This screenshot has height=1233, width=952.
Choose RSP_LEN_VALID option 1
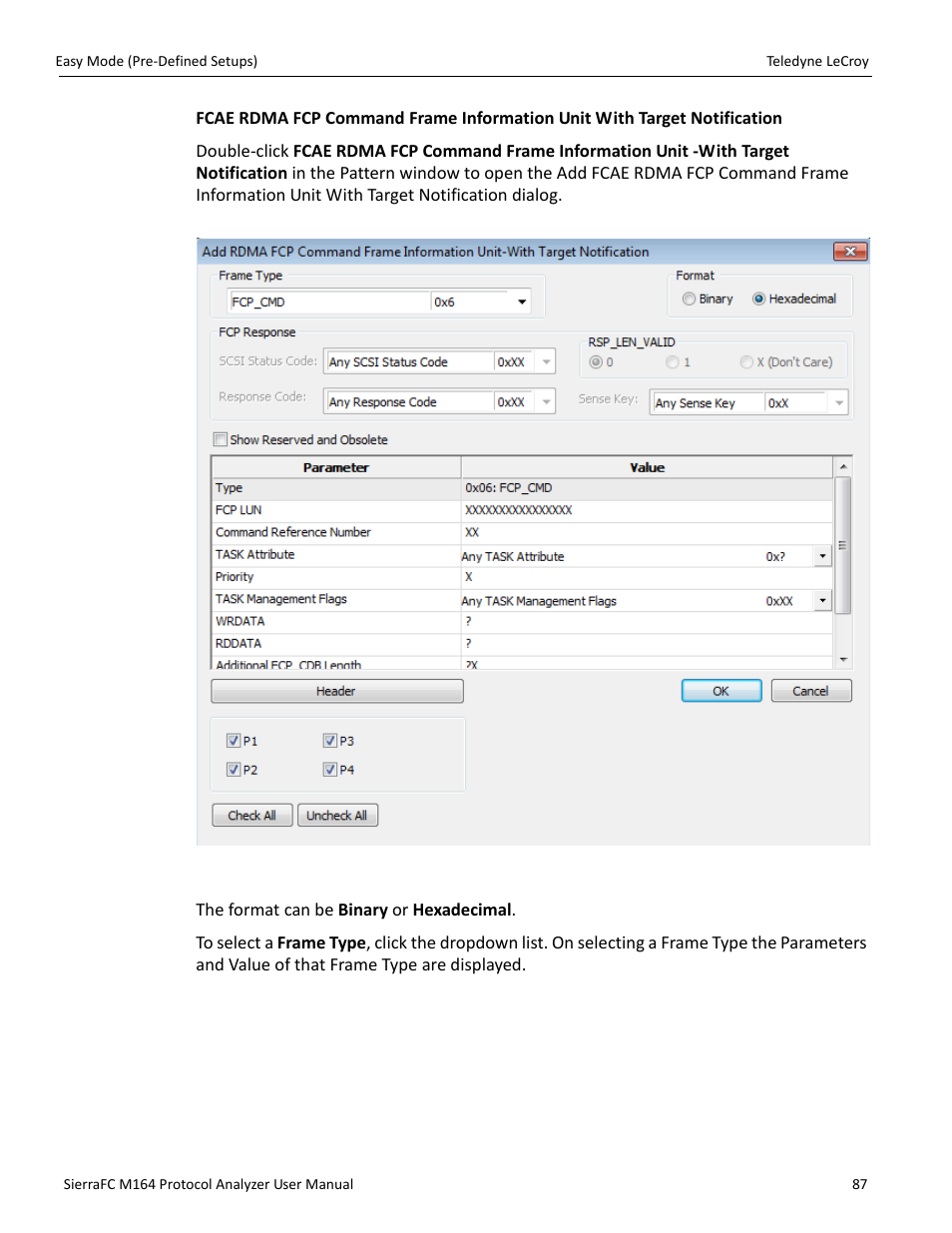point(673,362)
